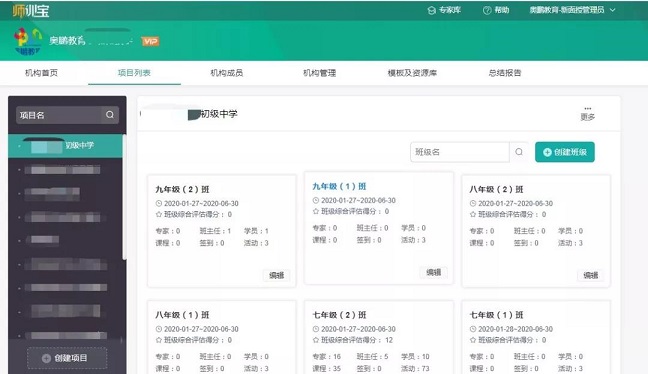Click clock icon on 八年级（2）班 card
Image resolution: width=648 pixels, height=374 pixels.
pos(473,203)
